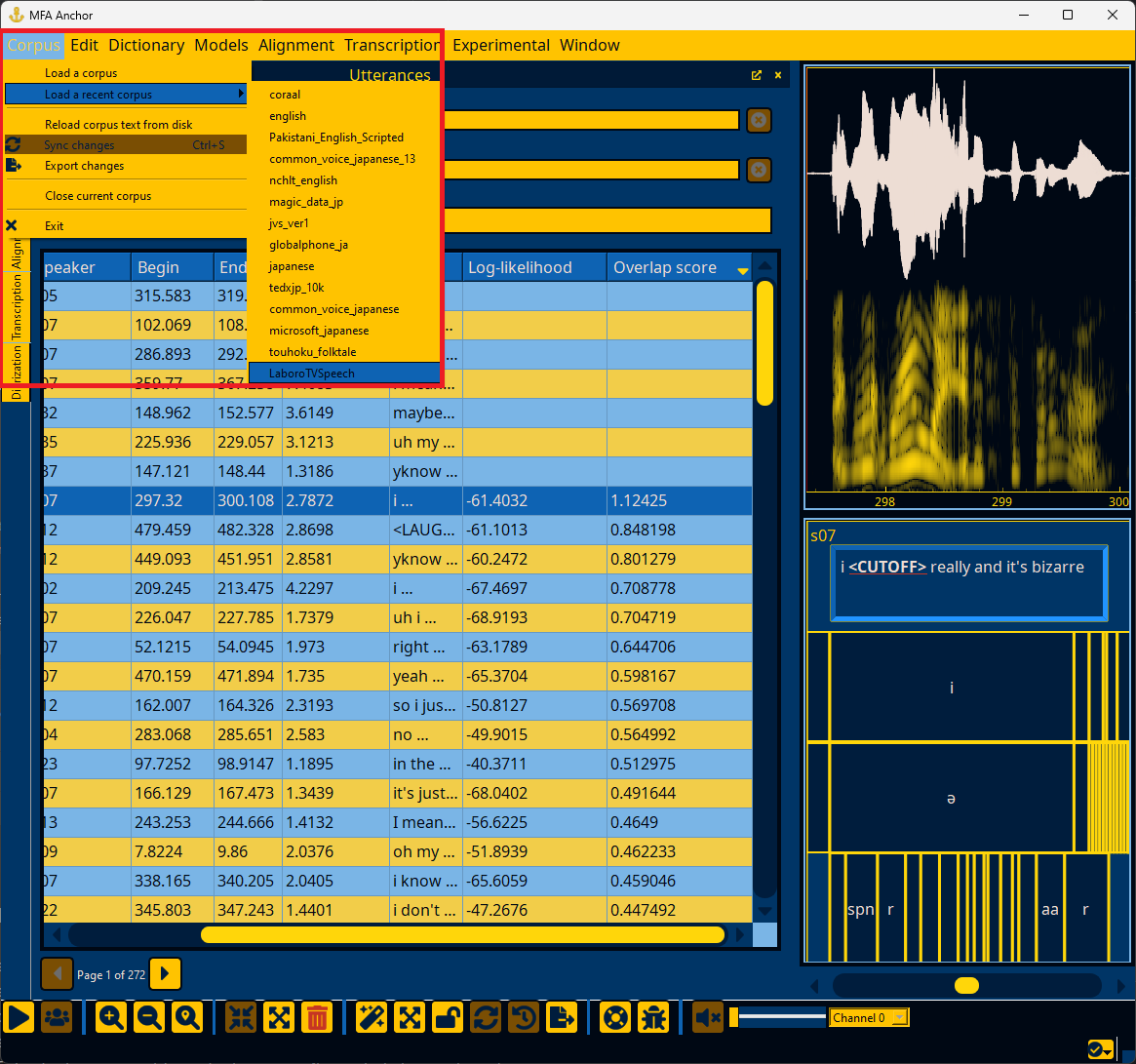
Task: Click the 'spn' phone interval
Action: click(861, 910)
